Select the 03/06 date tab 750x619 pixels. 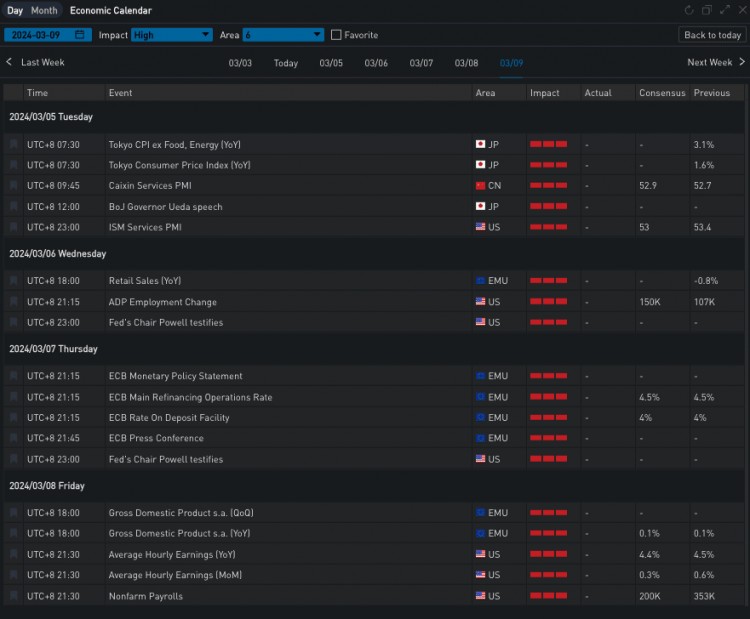click(376, 63)
